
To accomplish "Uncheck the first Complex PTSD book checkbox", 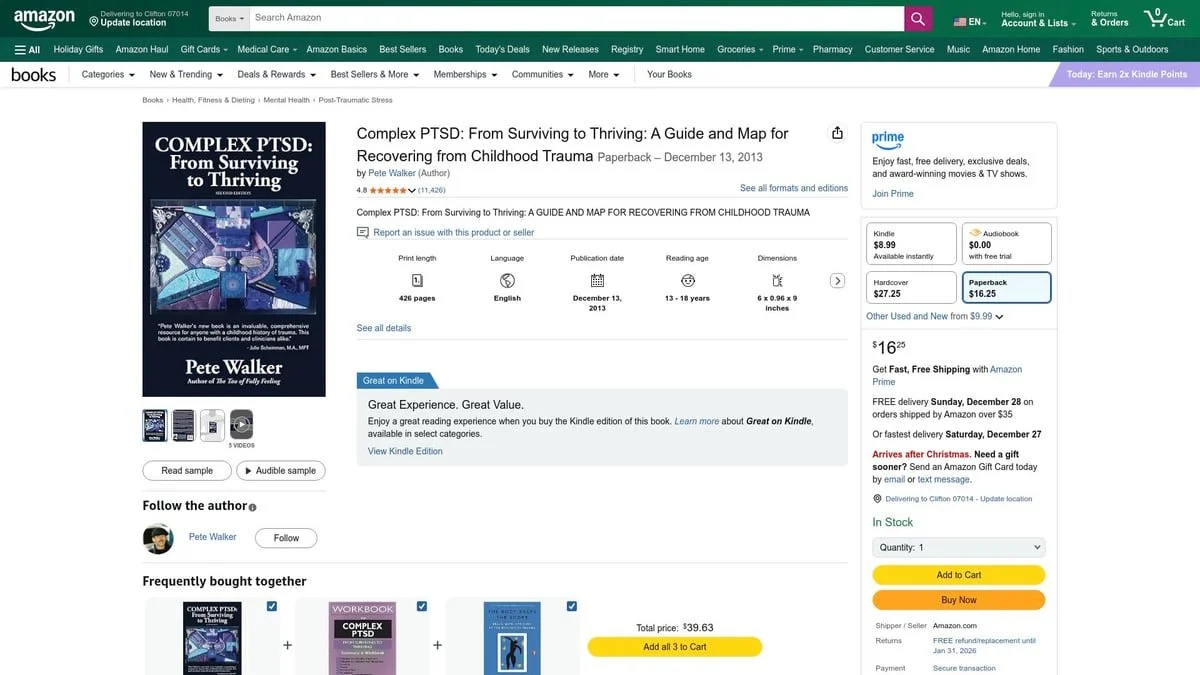I will [x=272, y=606].
